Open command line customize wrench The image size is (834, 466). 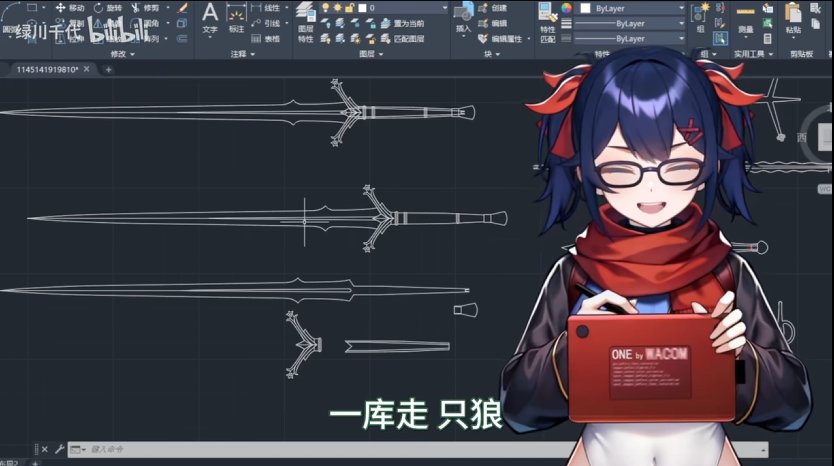[x=59, y=450]
